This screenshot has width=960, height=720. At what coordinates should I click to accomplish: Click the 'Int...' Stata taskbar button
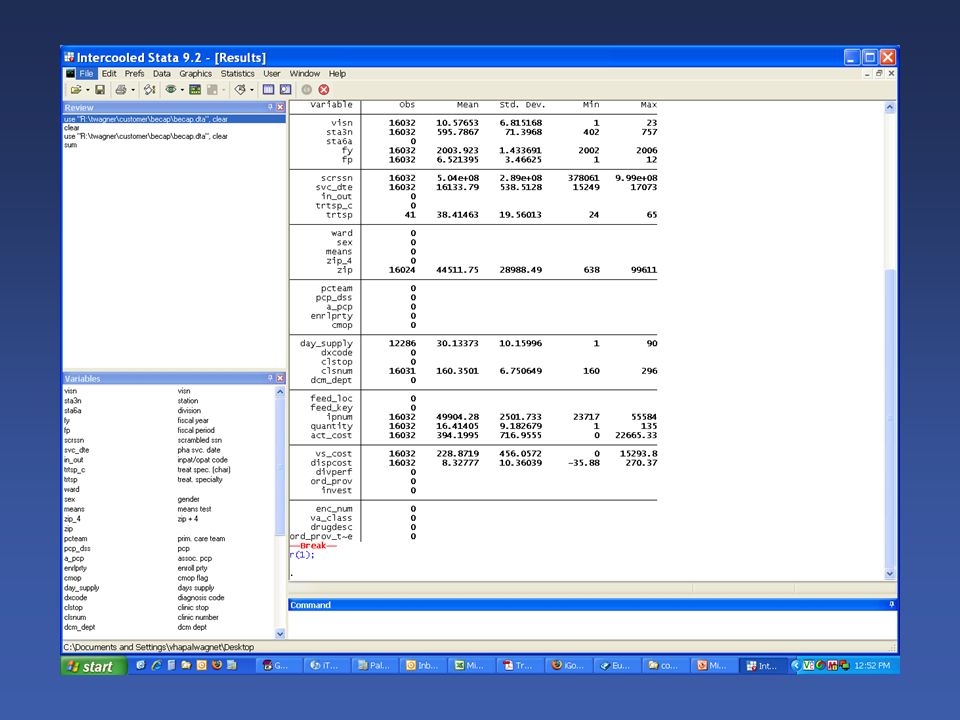tap(762, 666)
